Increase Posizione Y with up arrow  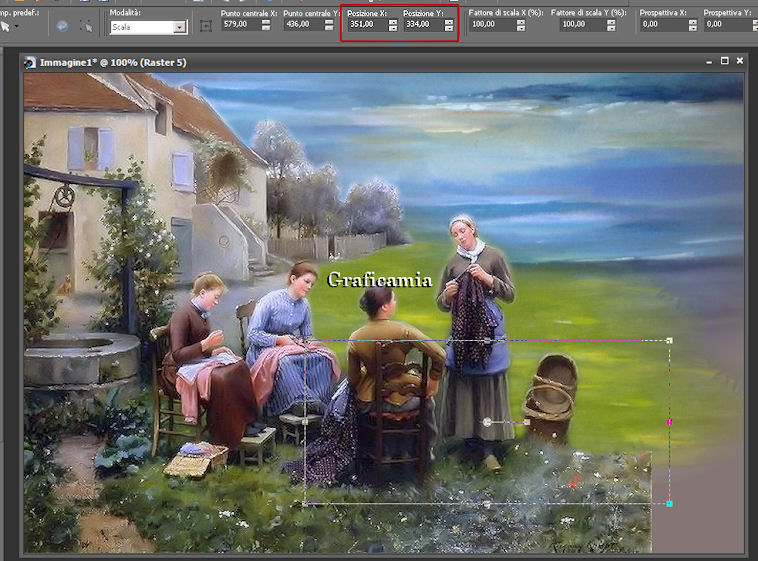[449, 21]
